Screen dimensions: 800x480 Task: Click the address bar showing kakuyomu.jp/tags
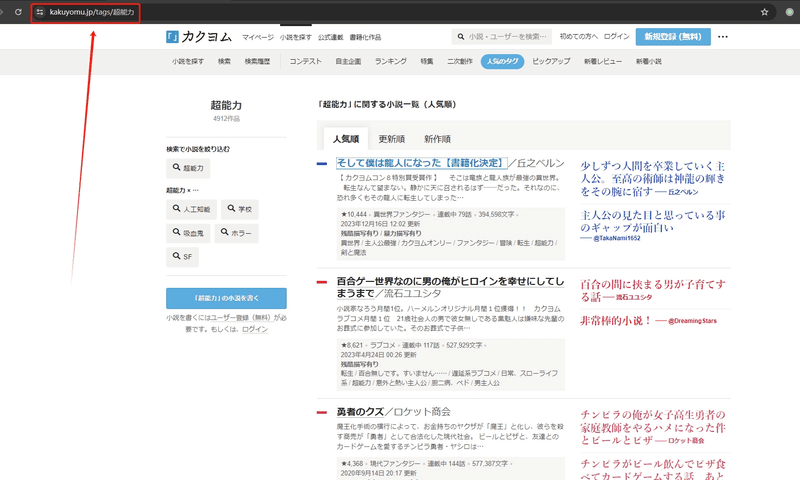click(92, 12)
